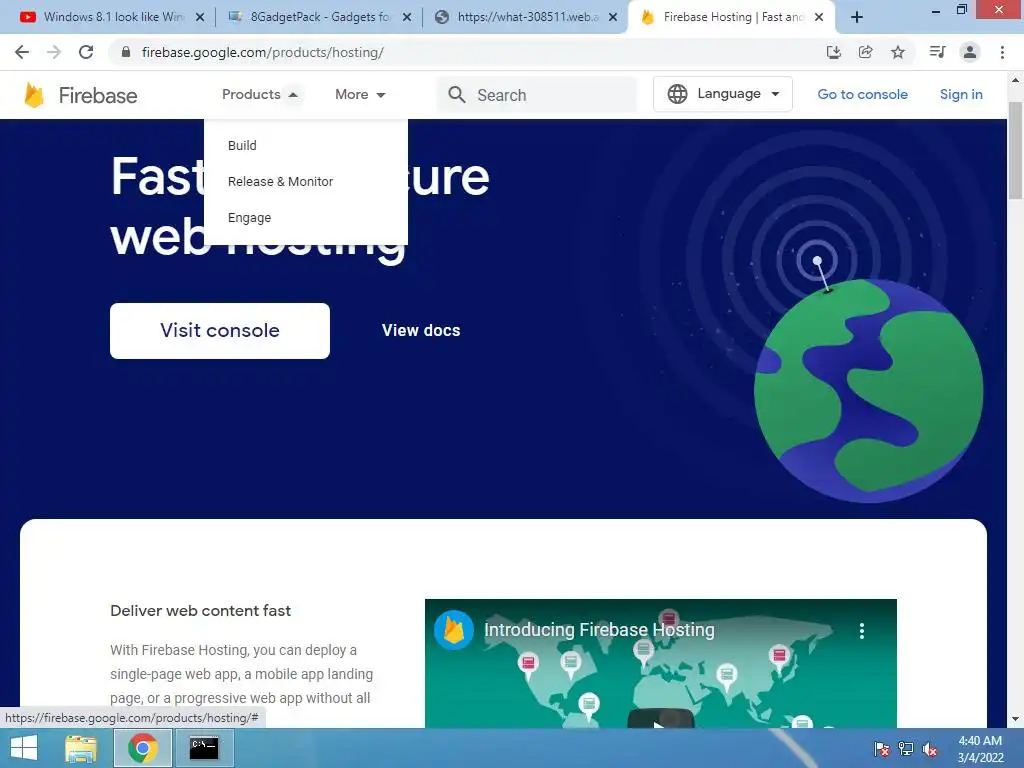The image size is (1024, 768).
Task: Click the Introducing Firebase Hosting video title
Action: click(x=599, y=630)
